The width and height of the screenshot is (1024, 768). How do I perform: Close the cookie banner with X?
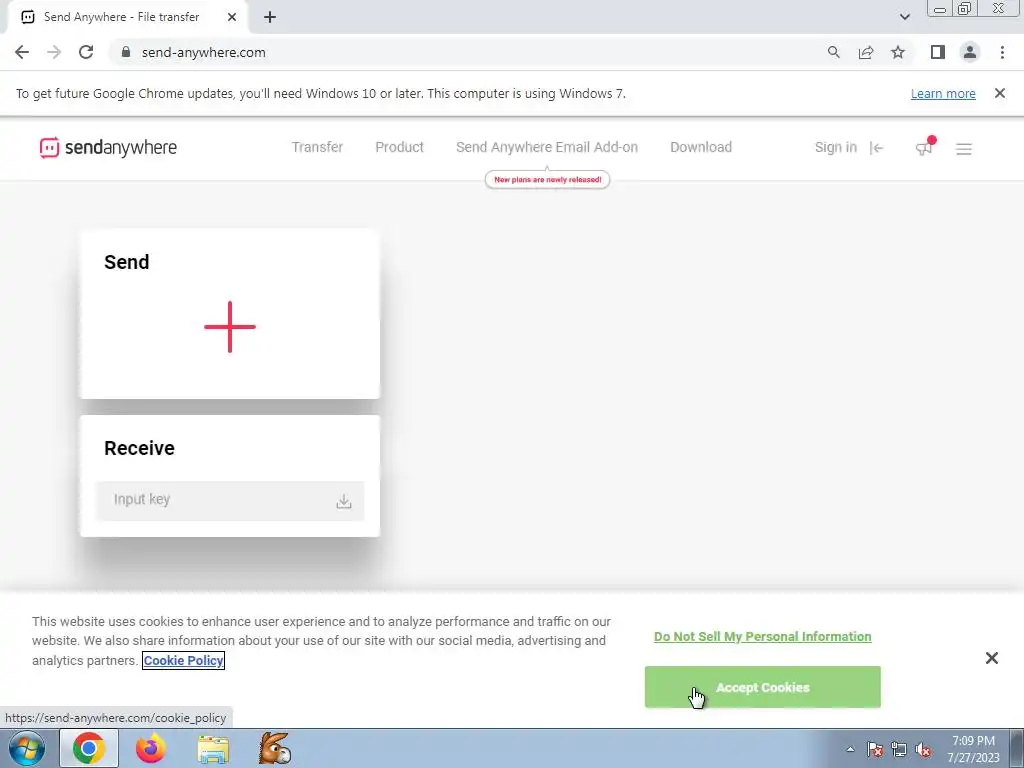click(991, 658)
